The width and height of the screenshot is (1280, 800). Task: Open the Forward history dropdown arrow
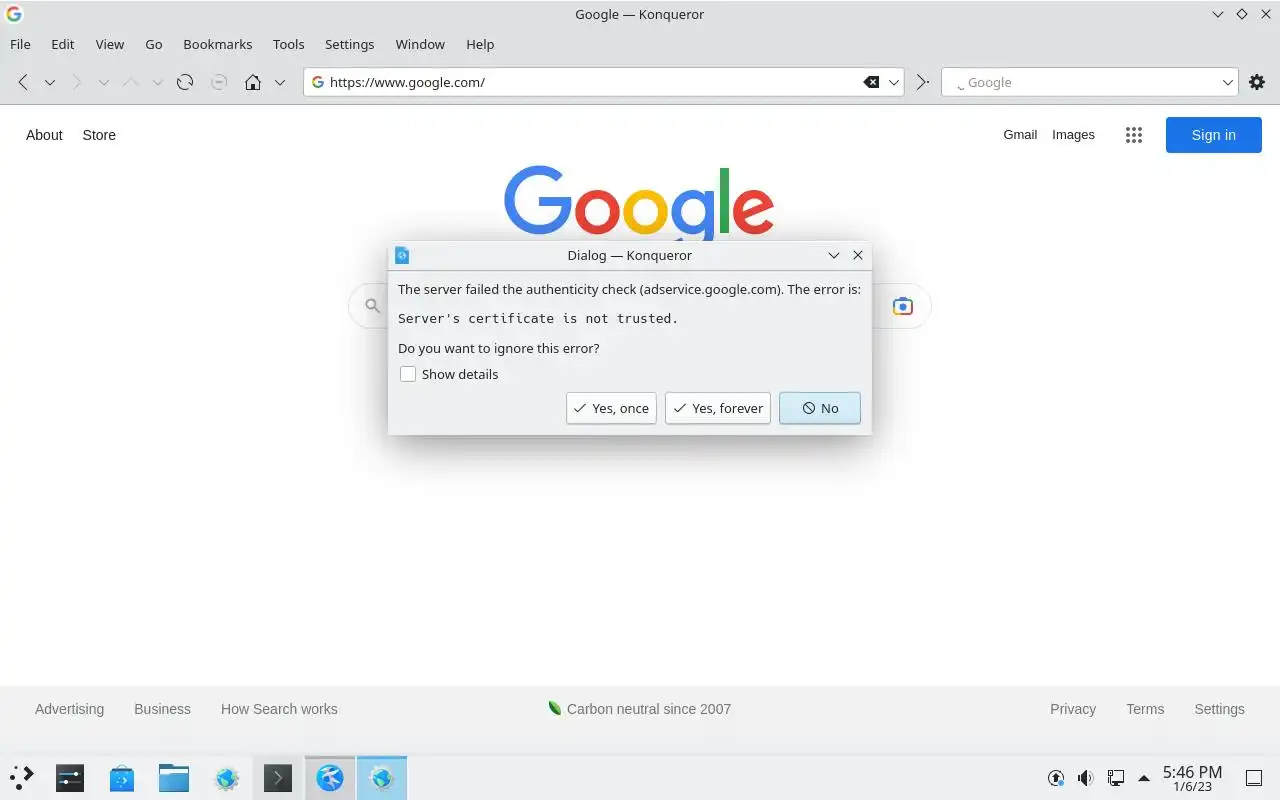click(103, 82)
